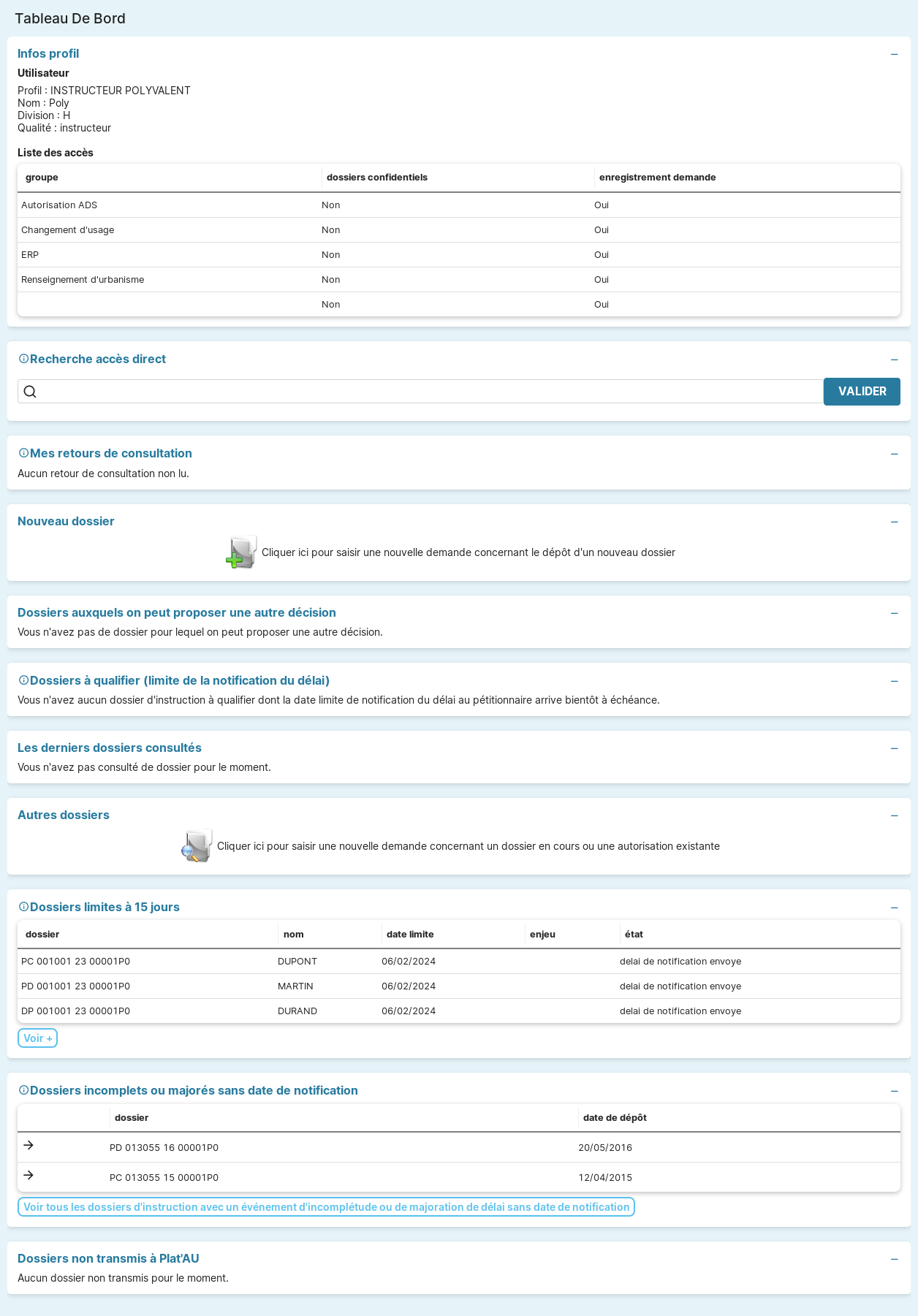Click the Voir + button
The height and width of the screenshot is (1316, 918).
click(37, 1038)
